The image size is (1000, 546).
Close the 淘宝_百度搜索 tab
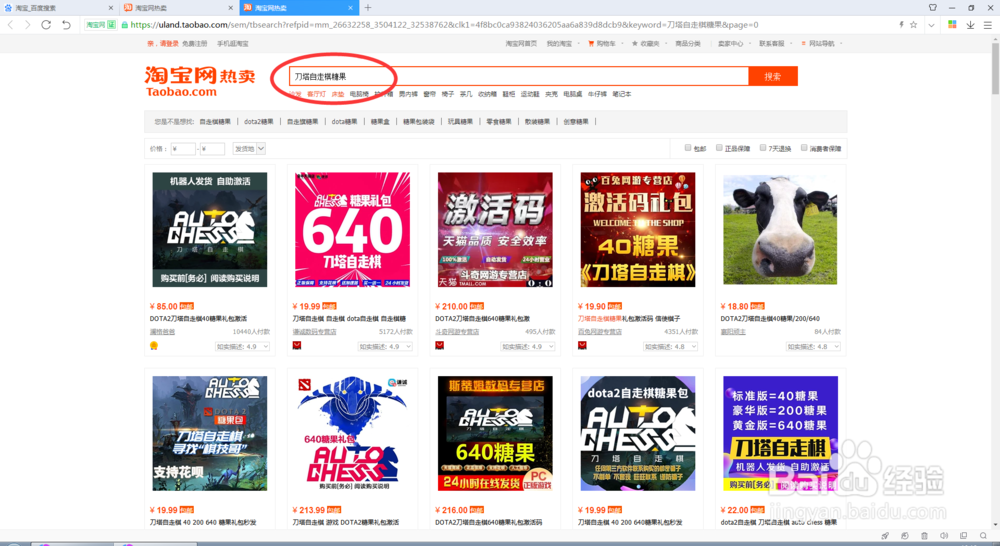pos(111,8)
